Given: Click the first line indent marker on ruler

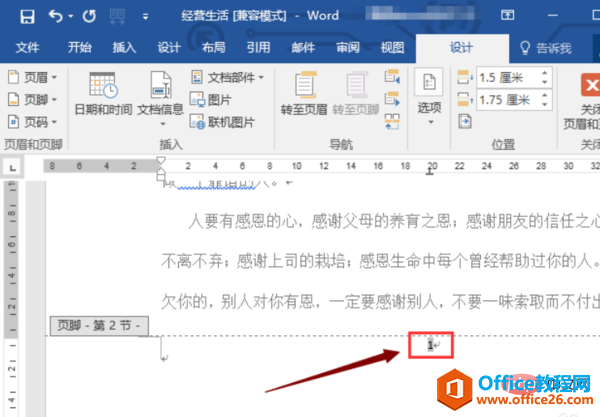Looking at the screenshot, I should pos(161,160).
